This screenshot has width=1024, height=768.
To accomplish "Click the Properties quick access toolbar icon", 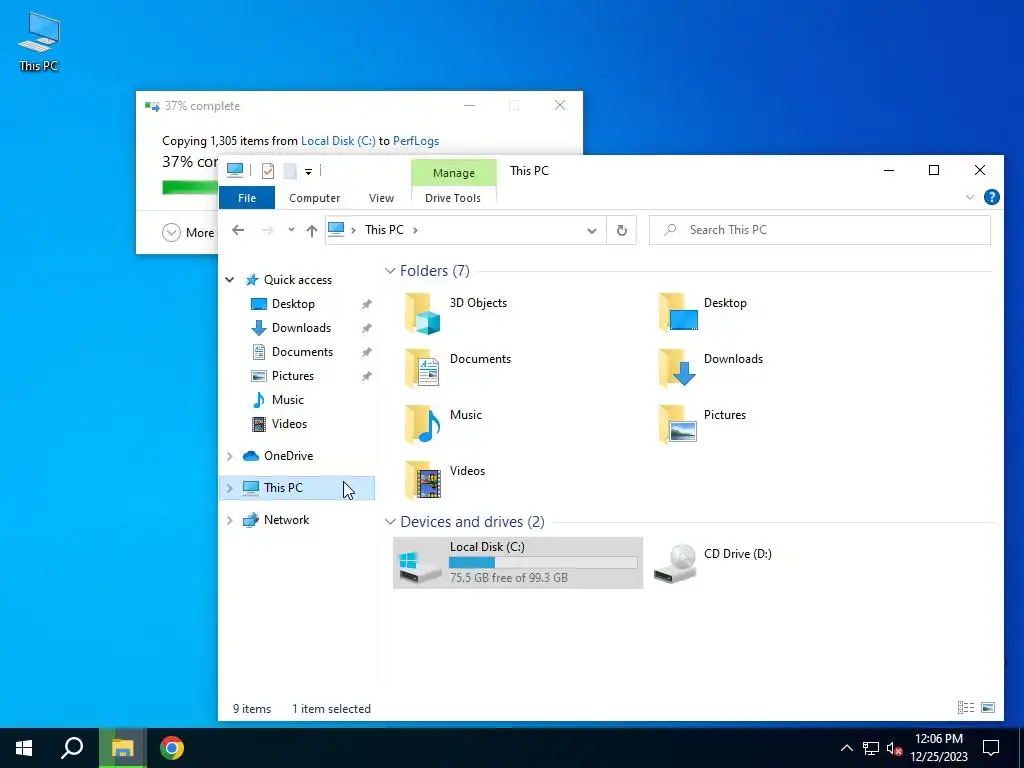I will 268,171.
